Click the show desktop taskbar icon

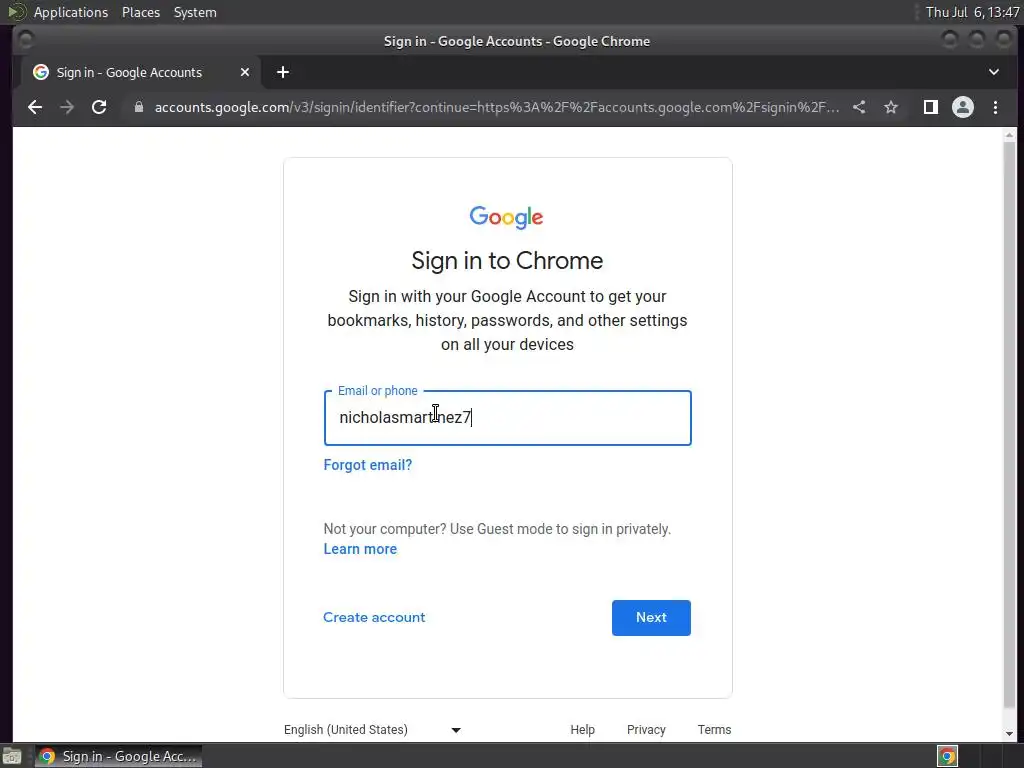[x=12, y=756]
